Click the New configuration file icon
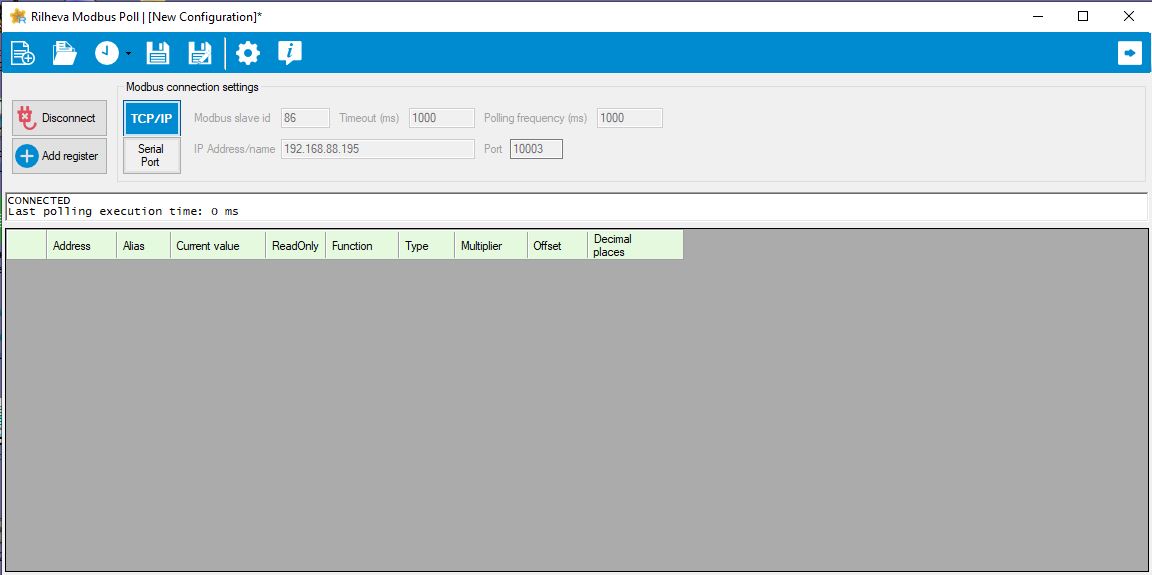1152x575 pixels. [x=22, y=53]
